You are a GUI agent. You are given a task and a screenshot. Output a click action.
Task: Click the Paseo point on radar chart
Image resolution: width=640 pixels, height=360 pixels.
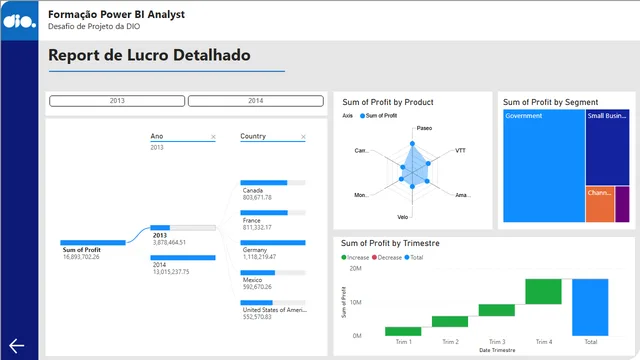(412, 144)
